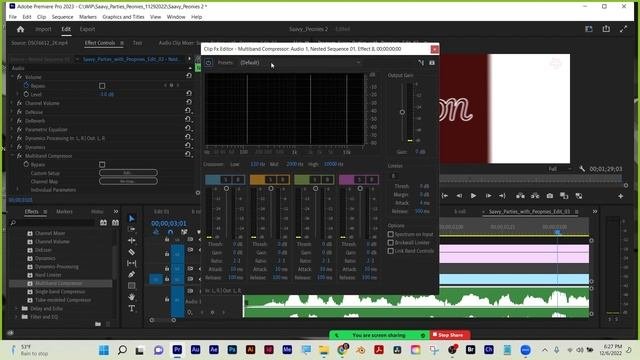
Task: Toggle the Volume Bypass checkbox
Action: coord(102,85)
